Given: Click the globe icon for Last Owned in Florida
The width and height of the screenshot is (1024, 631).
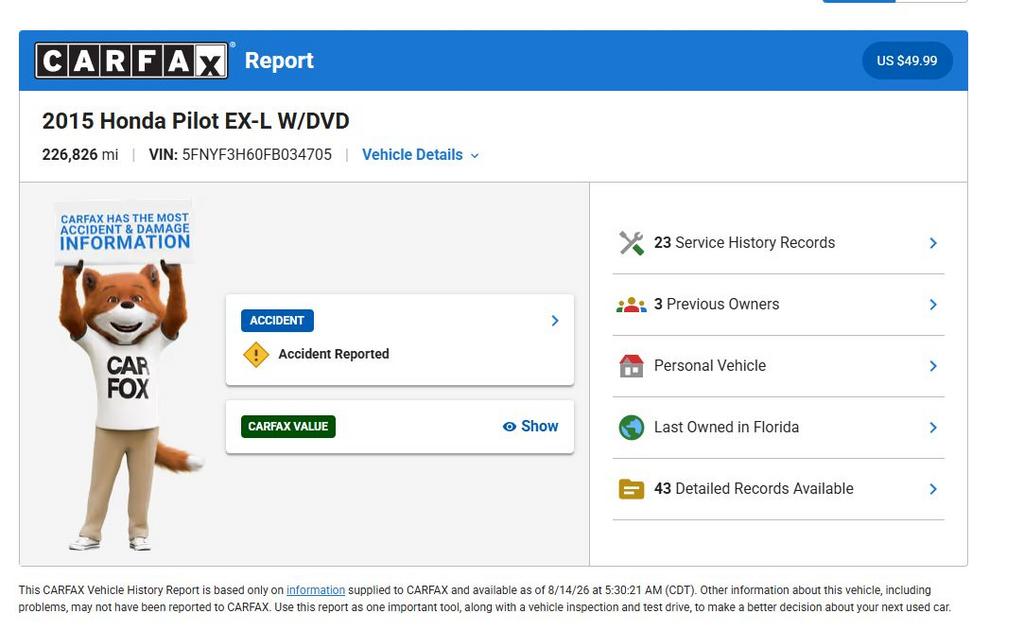Looking at the screenshot, I should coord(631,427).
